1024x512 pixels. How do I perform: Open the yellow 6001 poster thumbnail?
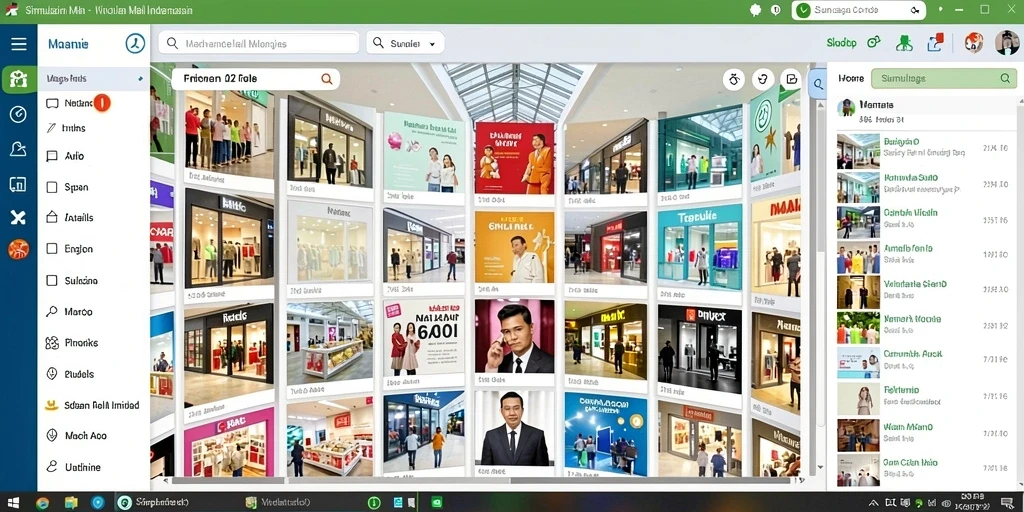[424, 337]
